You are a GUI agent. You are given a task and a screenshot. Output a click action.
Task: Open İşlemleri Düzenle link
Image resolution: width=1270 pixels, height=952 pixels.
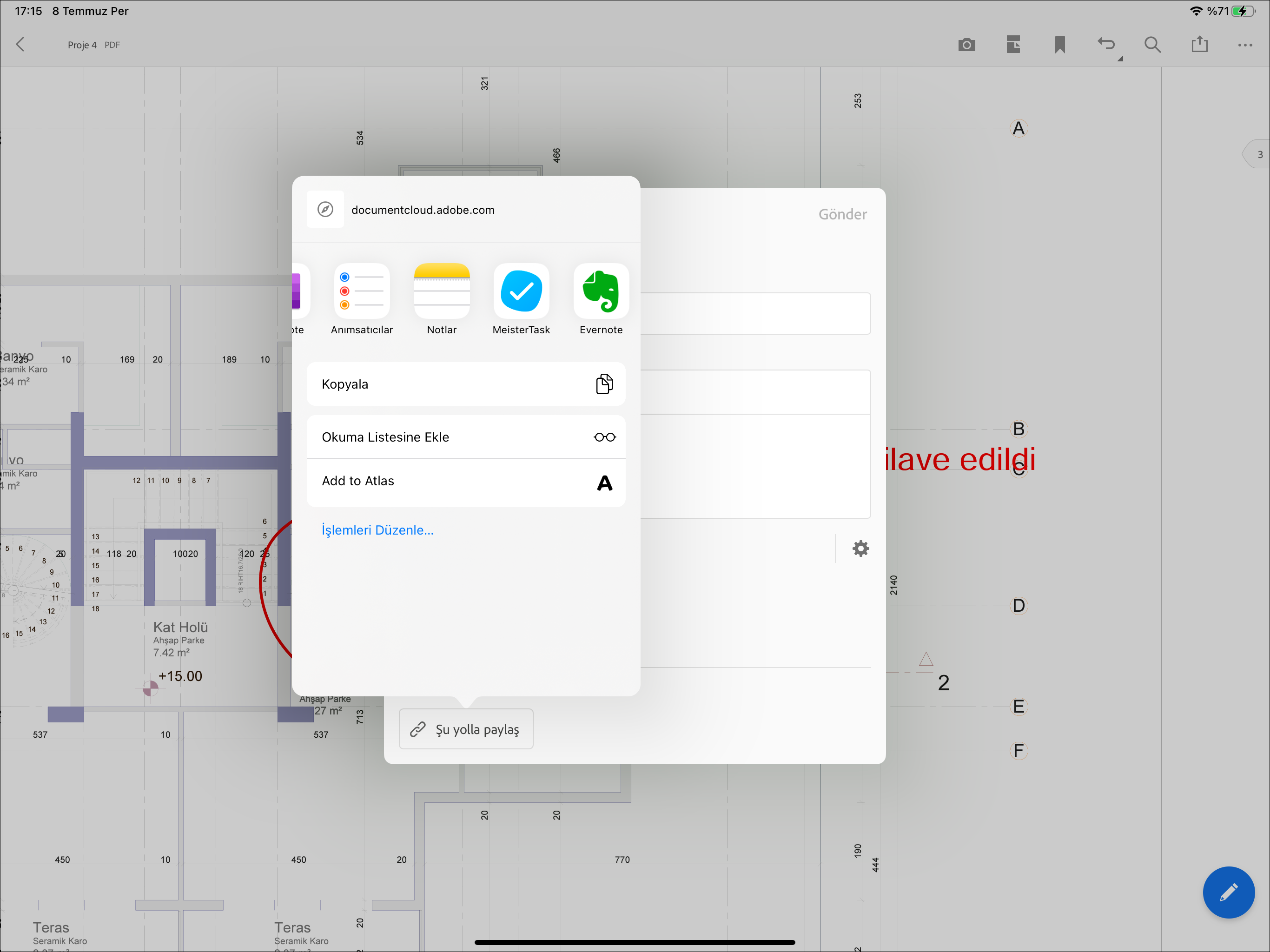tap(377, 530)
